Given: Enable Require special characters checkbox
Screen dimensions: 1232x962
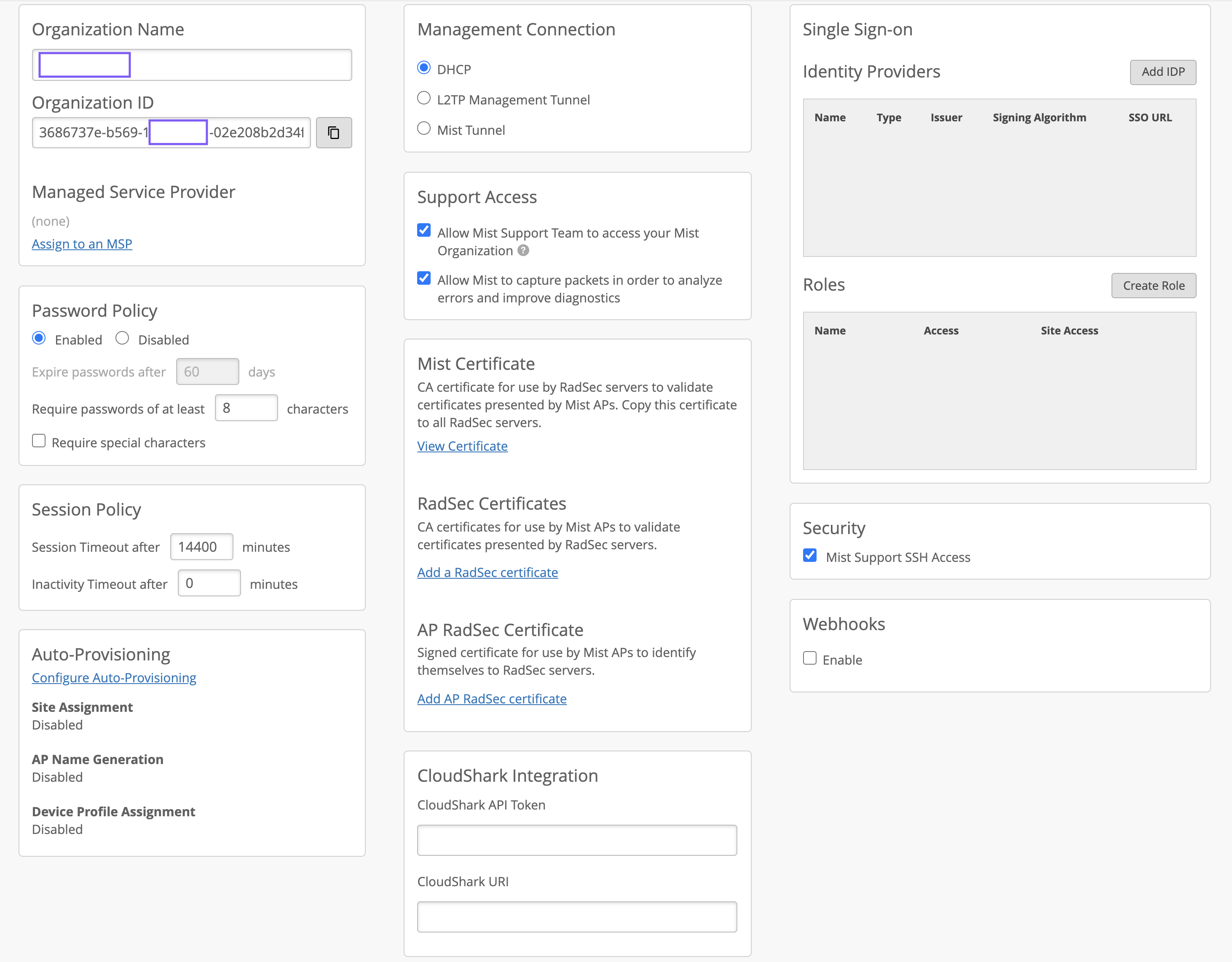Looking at the screenshot, I should click(39, 441).
